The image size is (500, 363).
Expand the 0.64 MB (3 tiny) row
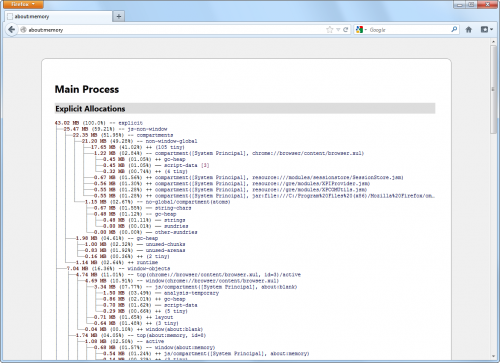[136, 323]
